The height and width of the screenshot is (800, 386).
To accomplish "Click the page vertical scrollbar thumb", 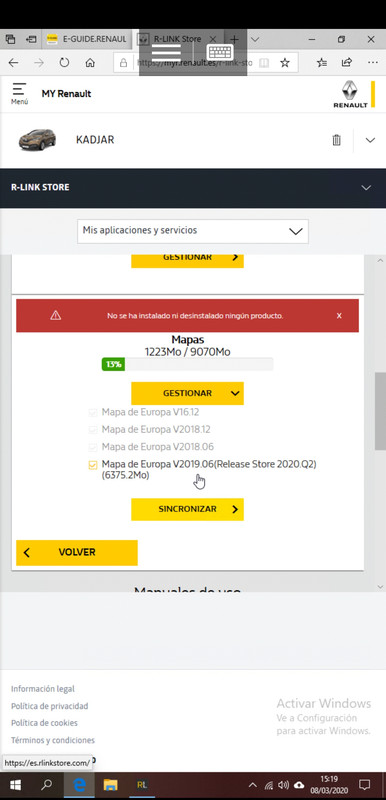I will point(380,411).
